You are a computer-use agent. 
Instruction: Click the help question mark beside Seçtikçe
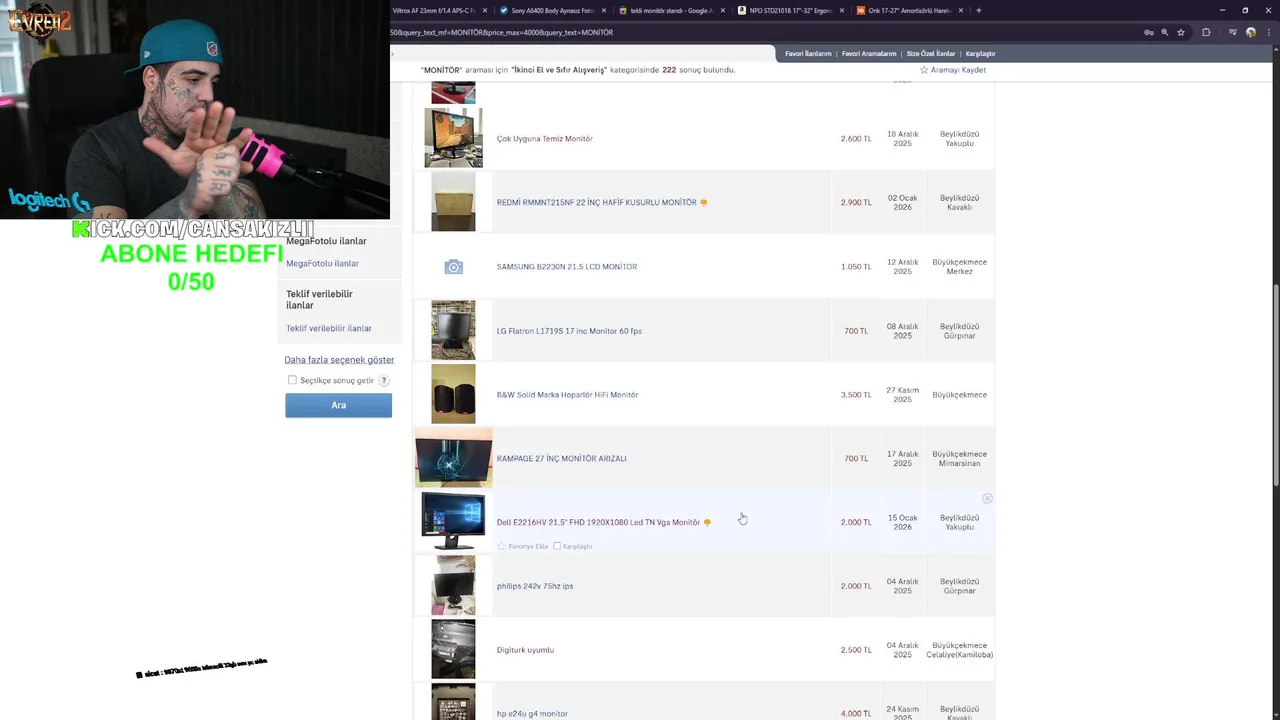[384, 380]
